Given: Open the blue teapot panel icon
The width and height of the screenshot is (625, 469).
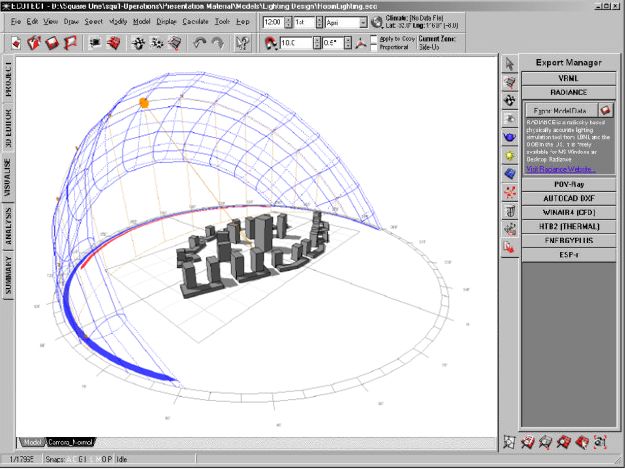Looking at the screenshot, I should coord(510,137).
